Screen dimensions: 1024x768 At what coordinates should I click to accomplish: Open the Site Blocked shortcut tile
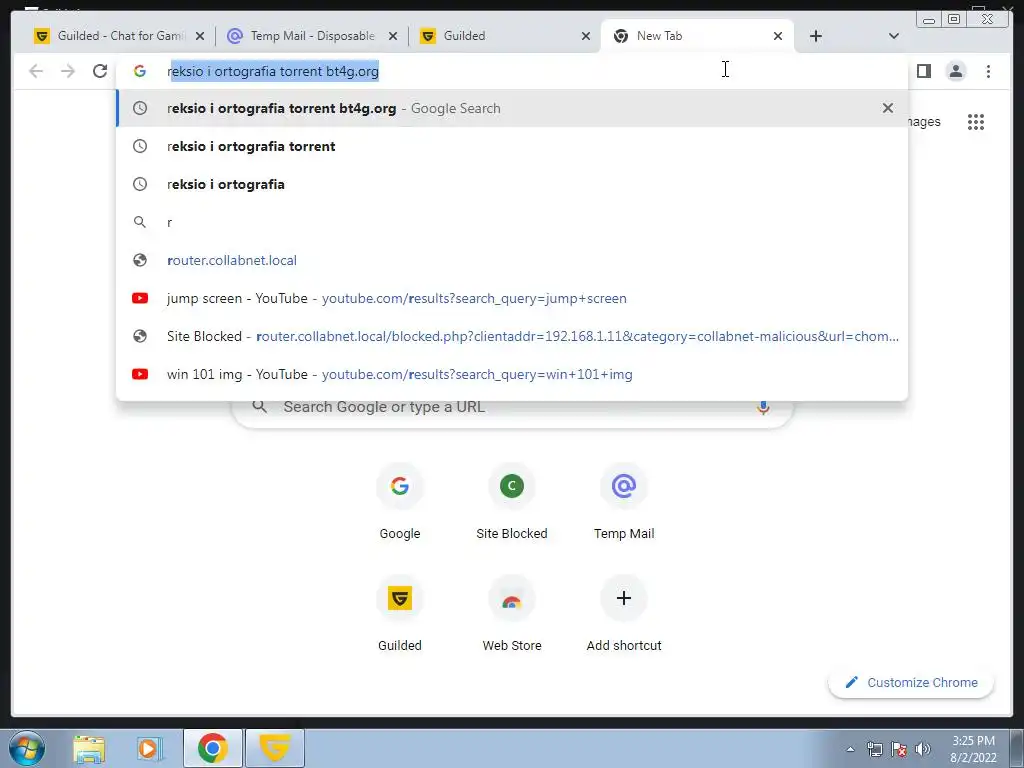pos(512,502)
